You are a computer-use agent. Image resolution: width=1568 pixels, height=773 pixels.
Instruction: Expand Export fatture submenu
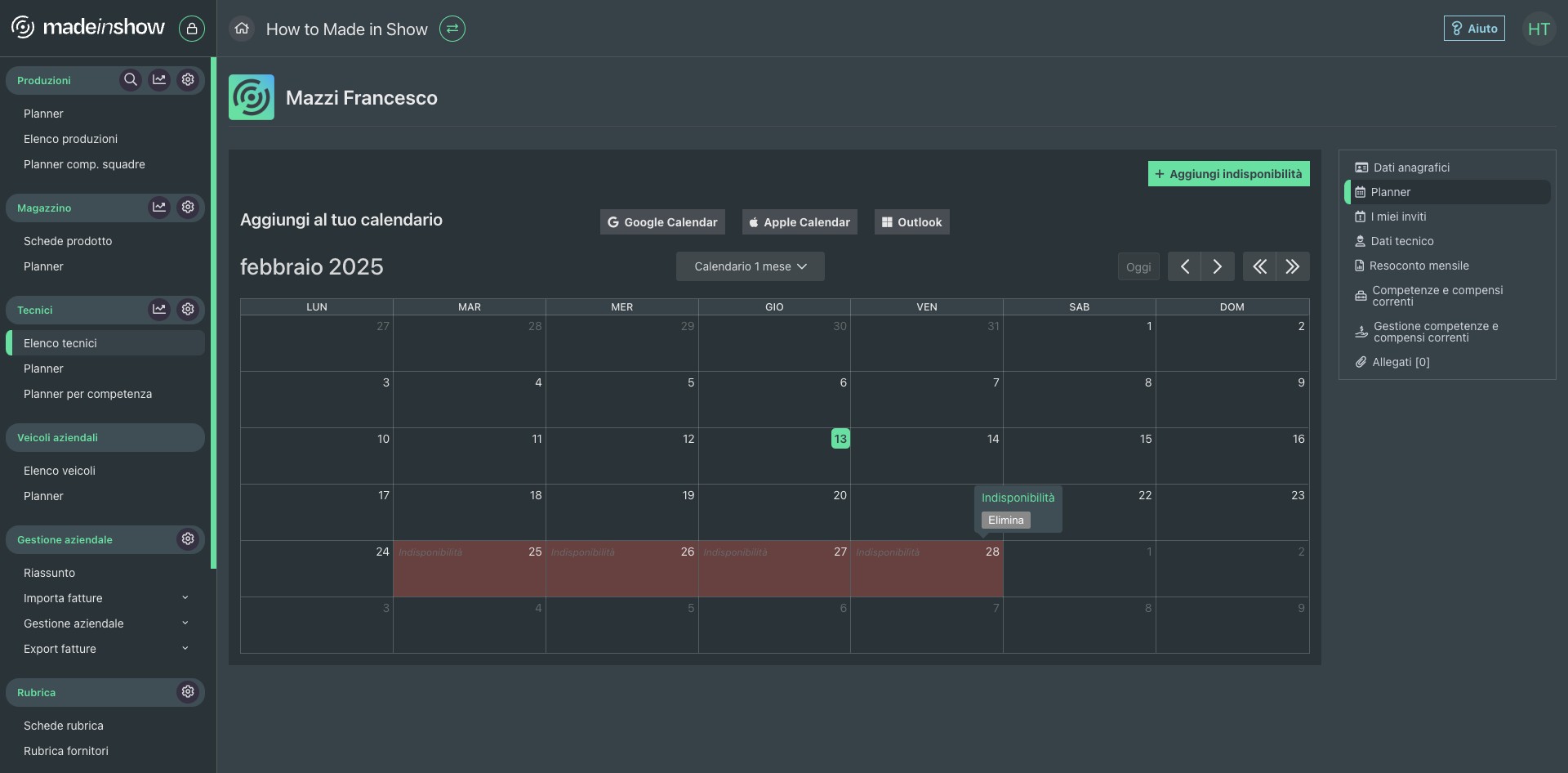[185, 649]
